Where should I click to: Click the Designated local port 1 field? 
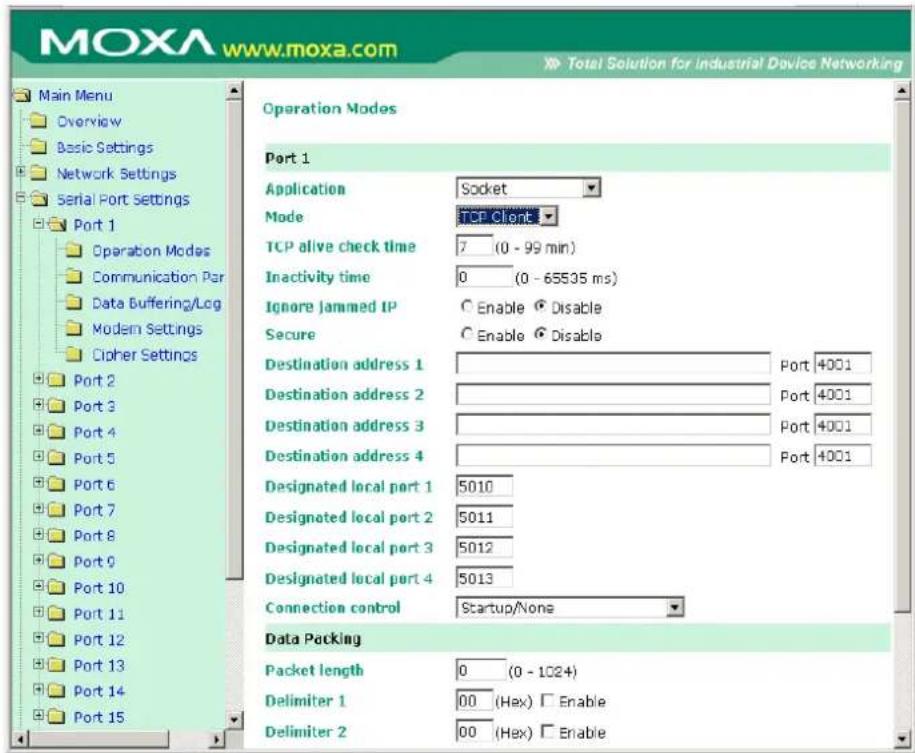tap(484, 486)
